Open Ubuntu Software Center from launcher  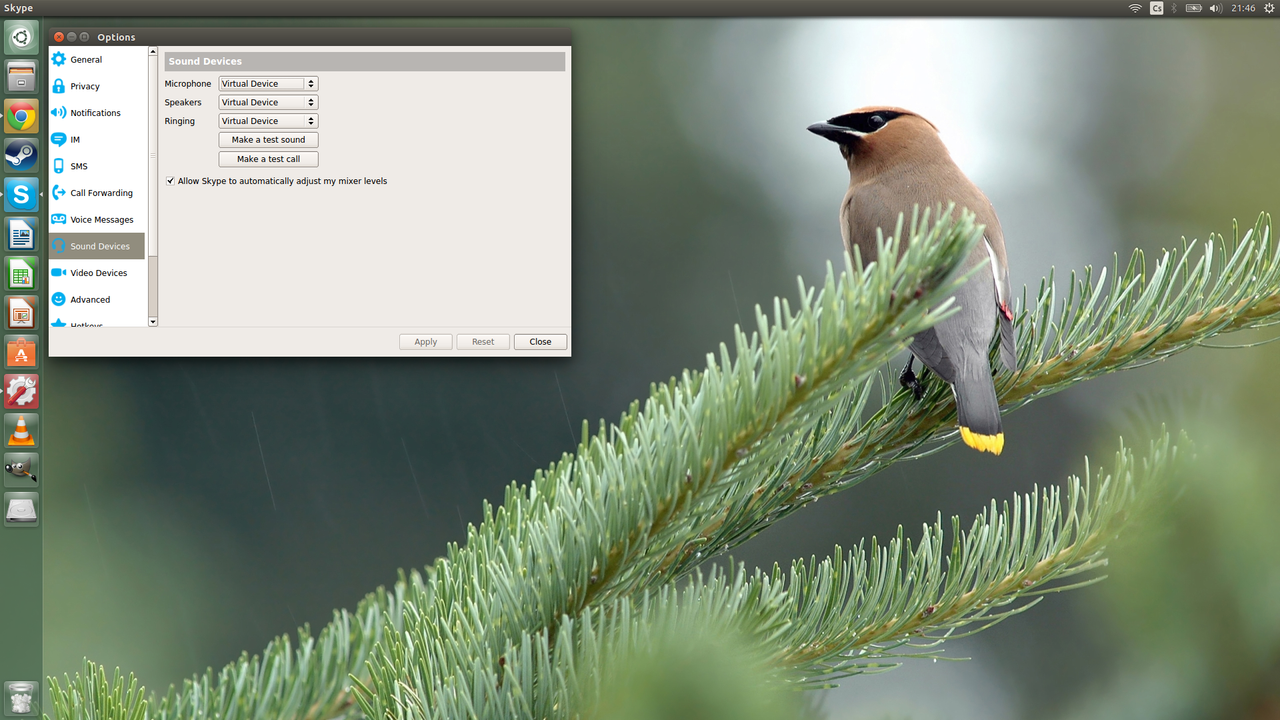(x=21, y=352)
